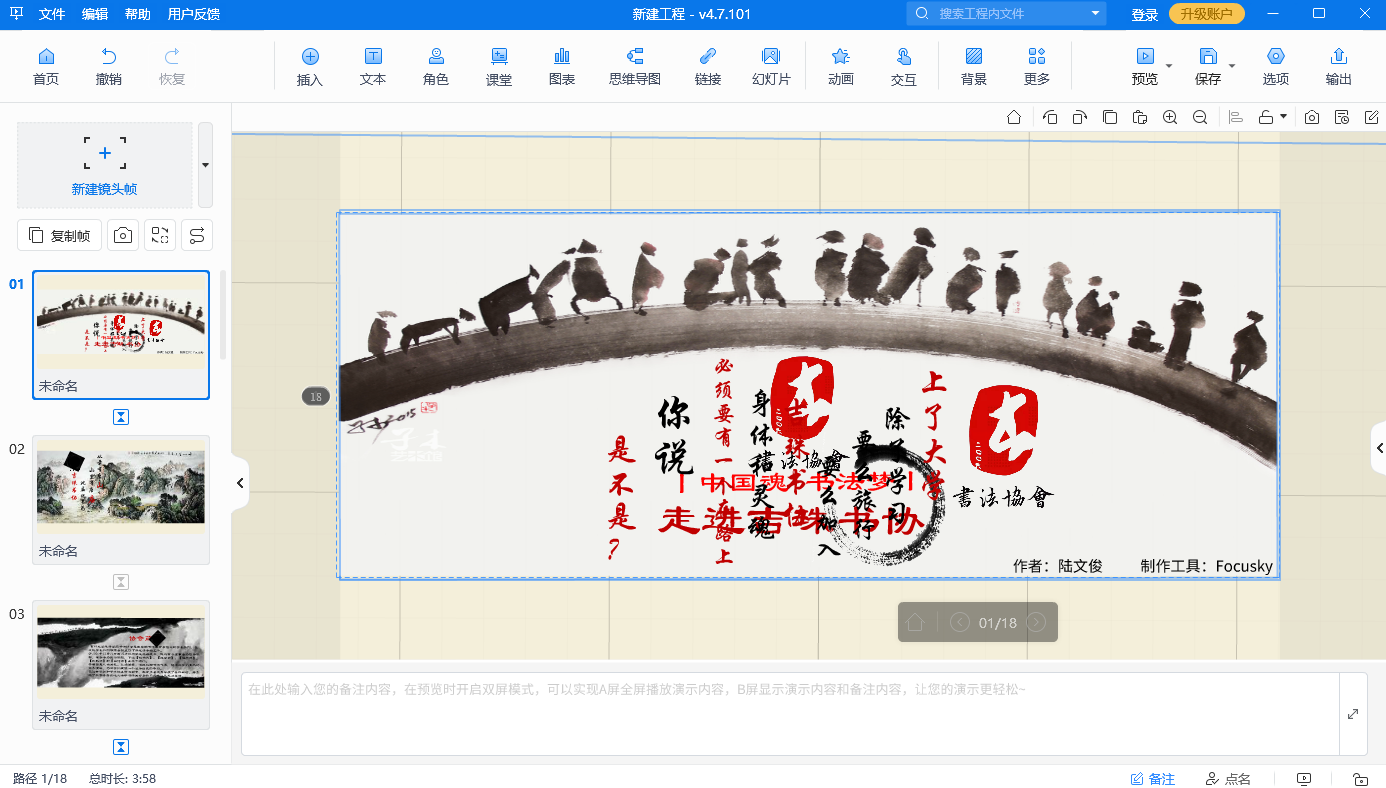Toggle the 备注 notes panel
The width and height of the screenshot is (1386, 788).
[x=1153, y=779]
